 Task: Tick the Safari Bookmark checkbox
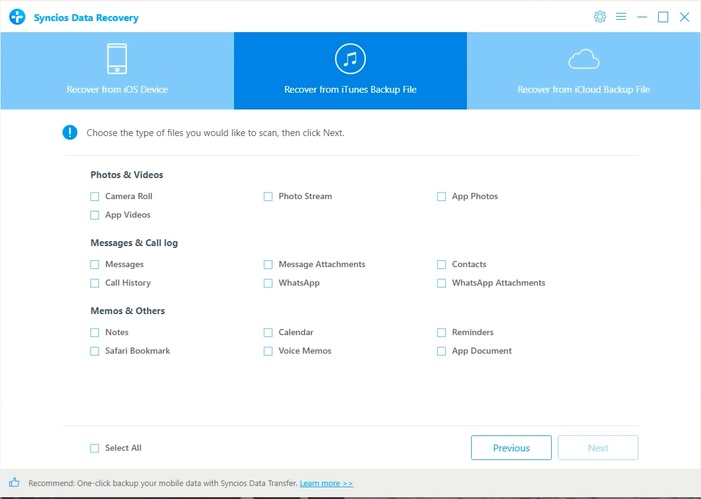95,351
